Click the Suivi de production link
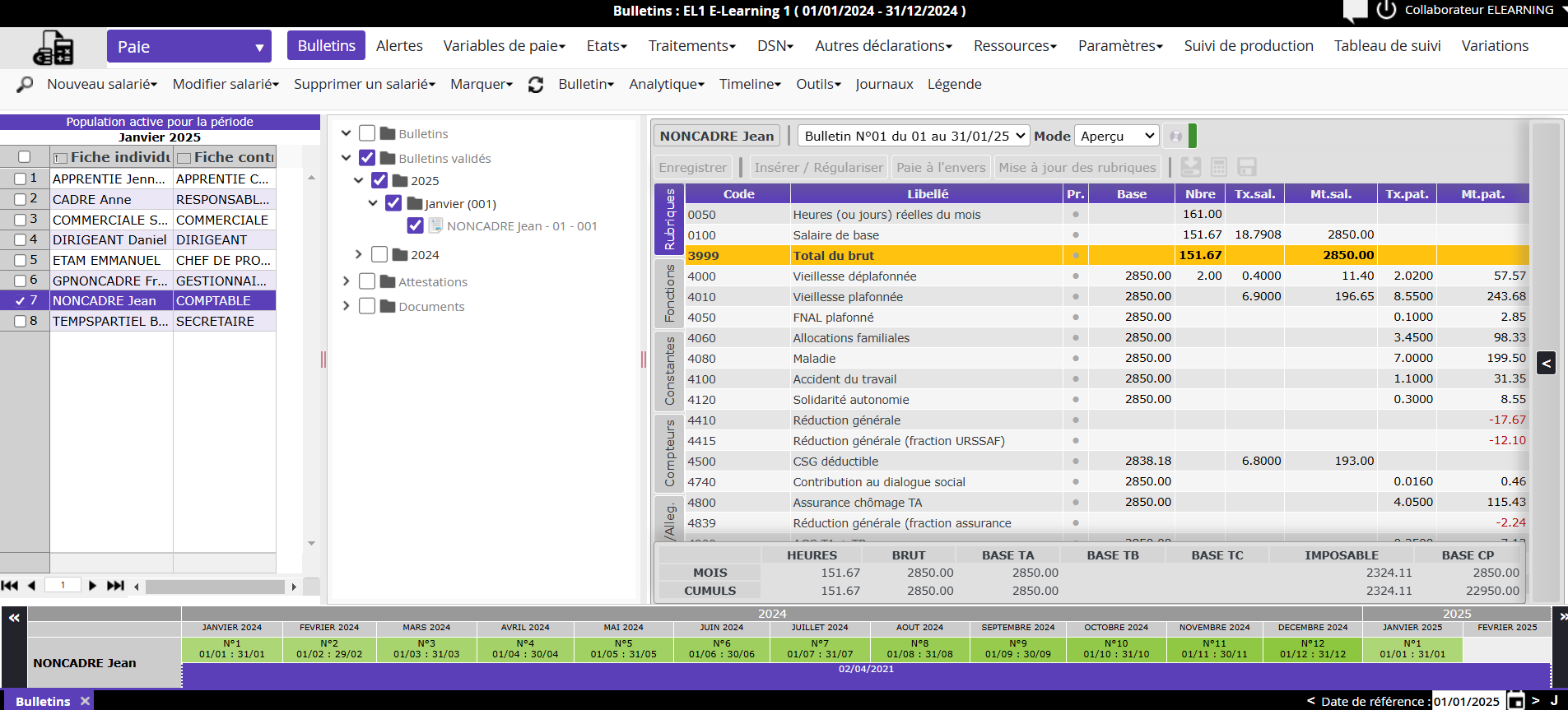 [x=1248, y=46]
